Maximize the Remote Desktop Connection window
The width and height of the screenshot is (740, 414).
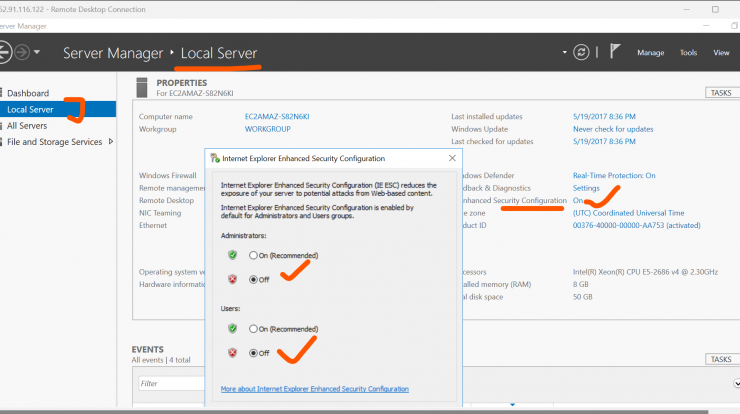click(715, 9)
